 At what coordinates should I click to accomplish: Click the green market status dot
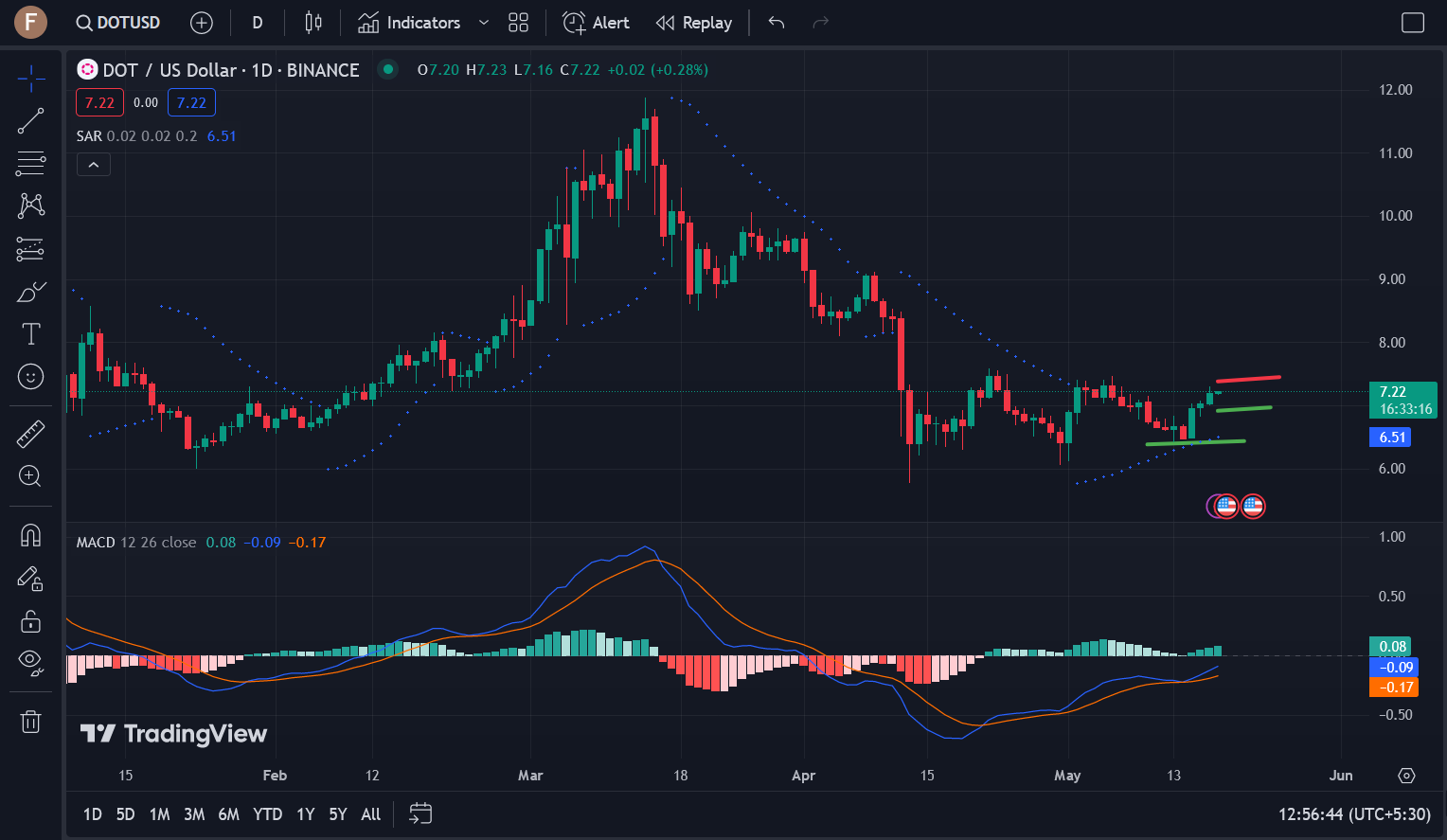(x=387, y=68)
